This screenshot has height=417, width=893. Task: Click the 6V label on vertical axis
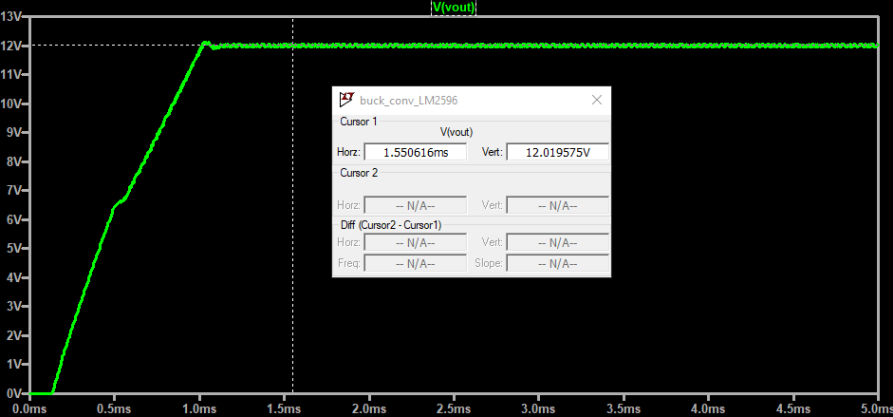point(14,220)
